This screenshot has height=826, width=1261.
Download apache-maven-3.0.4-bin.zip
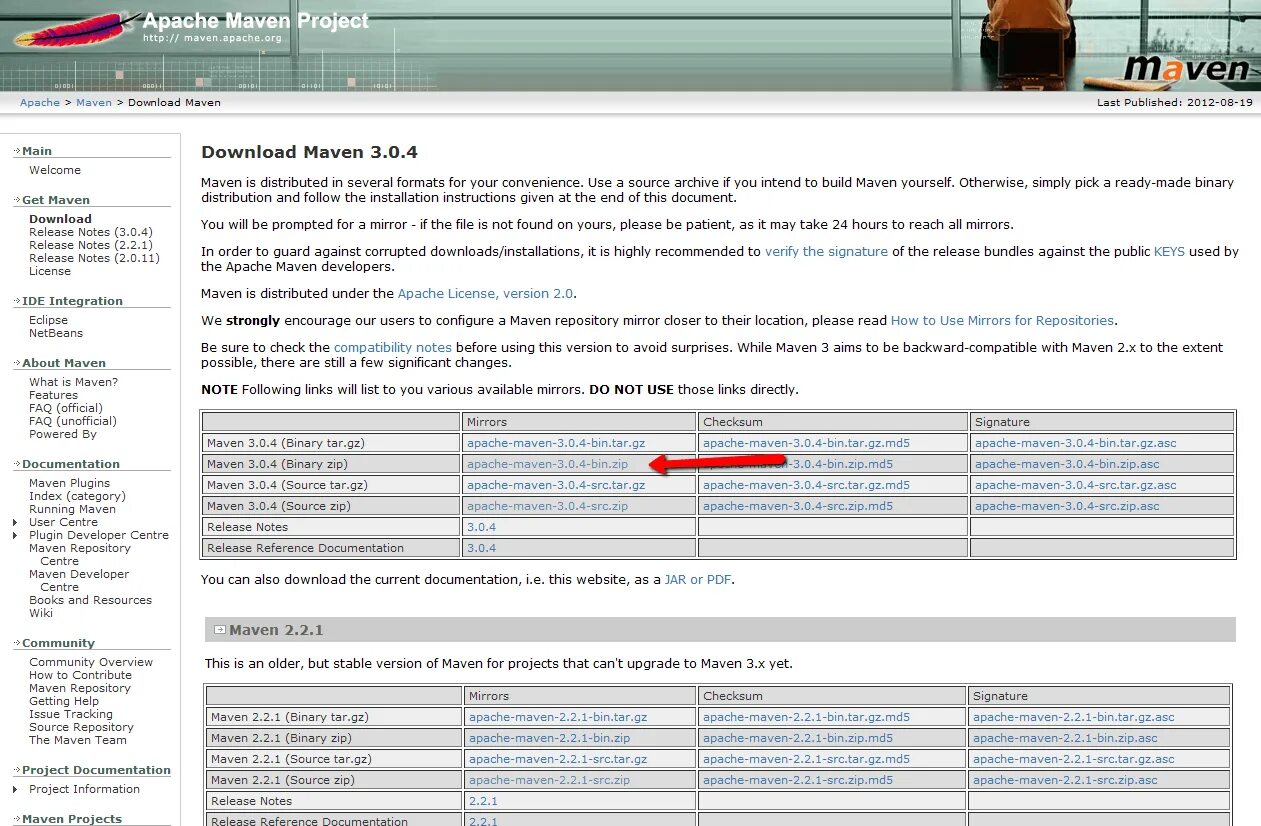point(547,464)
